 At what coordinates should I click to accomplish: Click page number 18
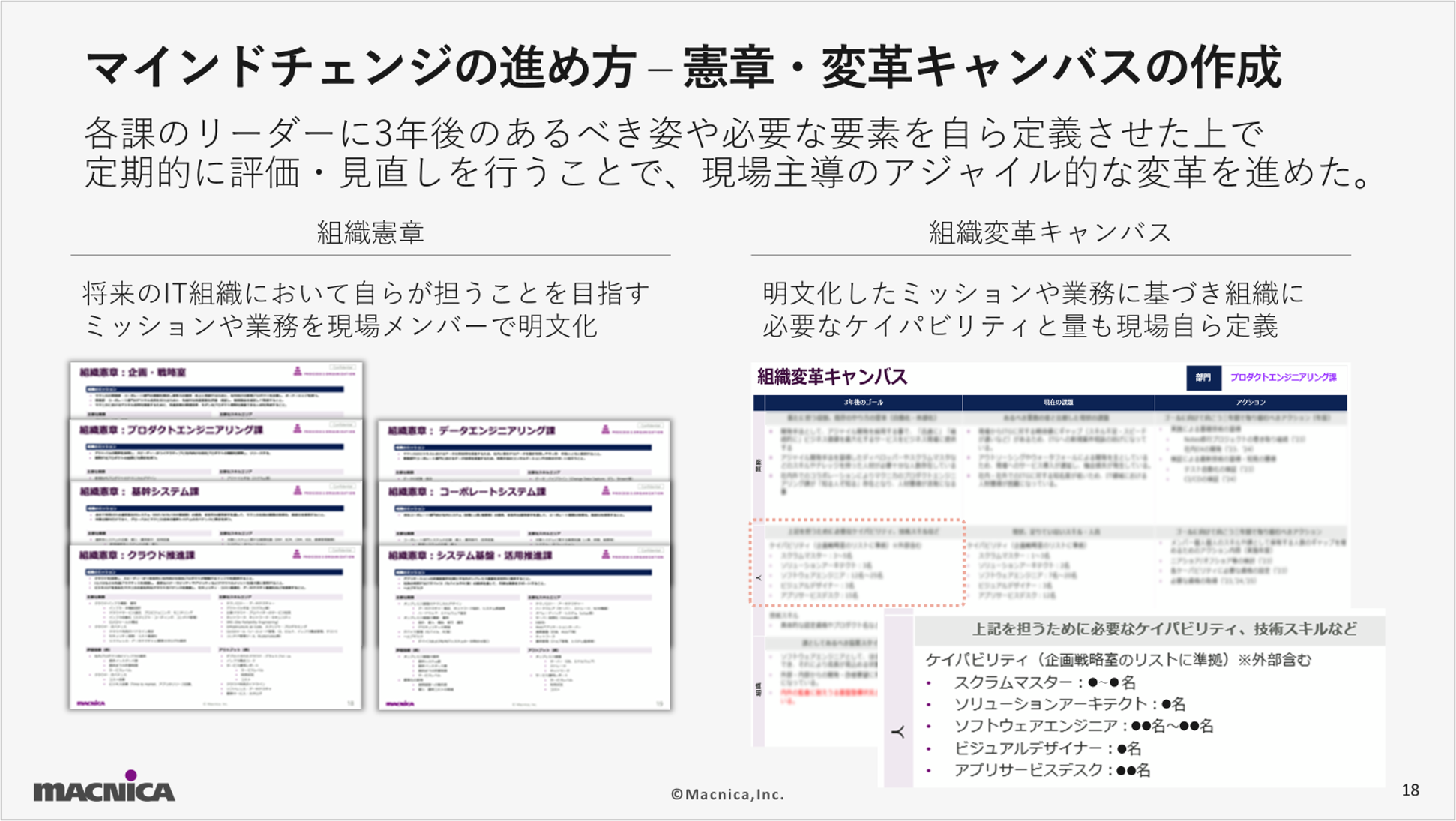click(x=1410, y=790)
